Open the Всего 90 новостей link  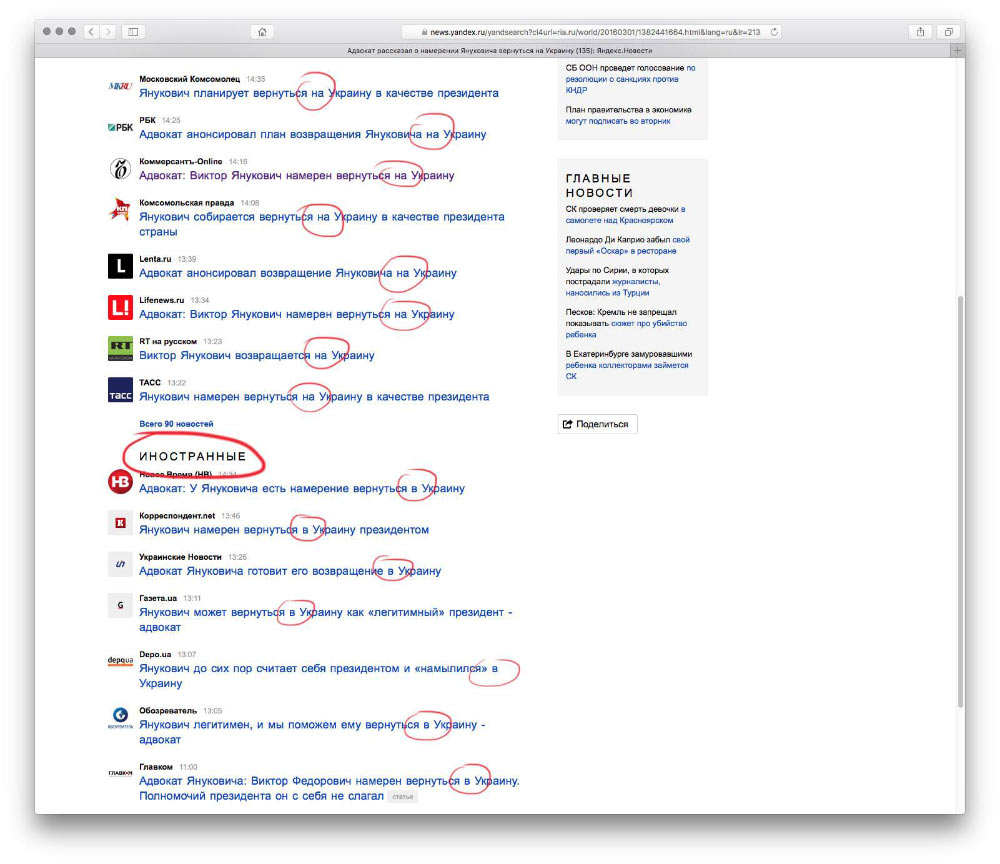(176, 424)
